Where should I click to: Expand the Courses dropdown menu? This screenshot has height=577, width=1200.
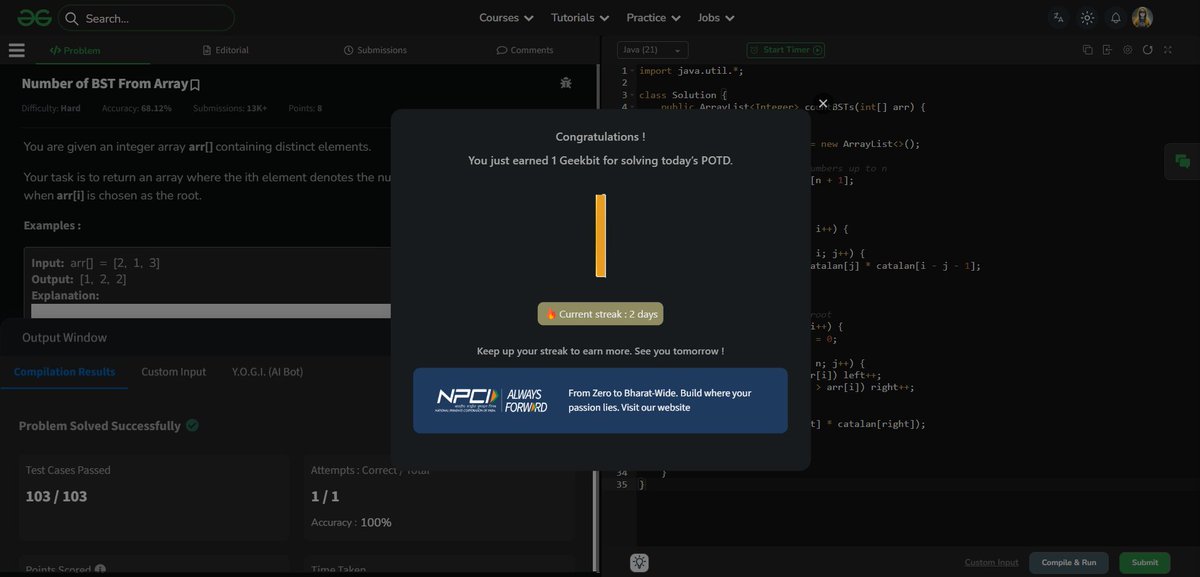click(x=506, y=18)
